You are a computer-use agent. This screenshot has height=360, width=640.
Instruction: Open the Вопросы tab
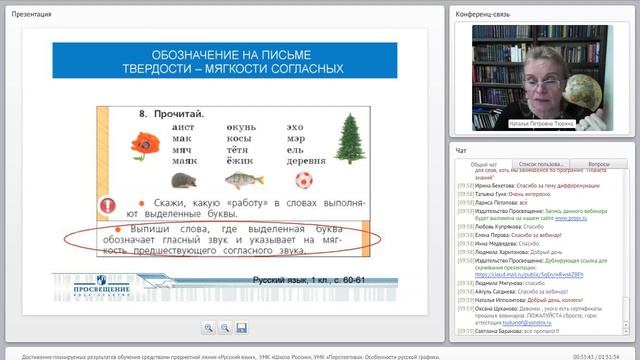point(599,164)
